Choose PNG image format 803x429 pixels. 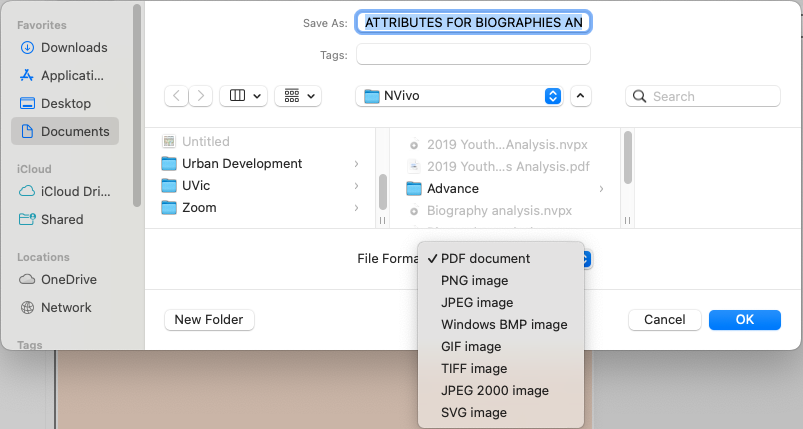pyautogui.click(x=474, y=280)
